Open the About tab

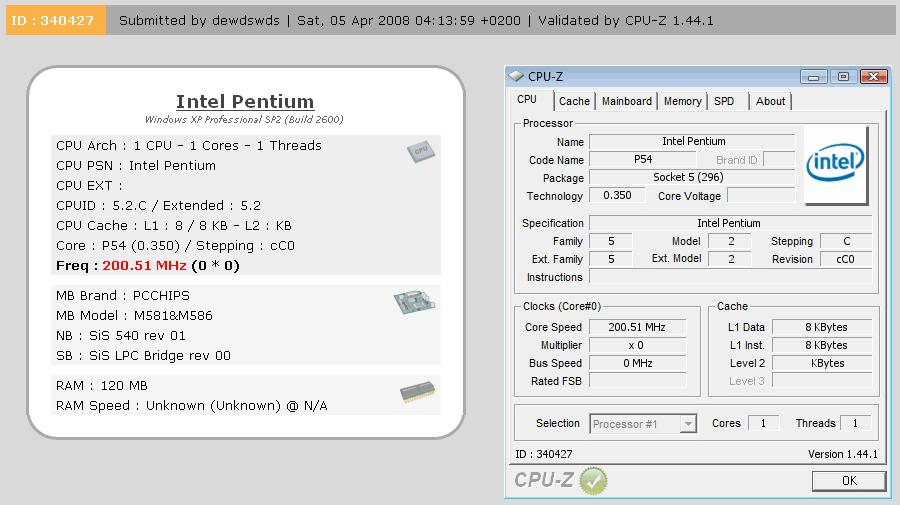point(770,102)
